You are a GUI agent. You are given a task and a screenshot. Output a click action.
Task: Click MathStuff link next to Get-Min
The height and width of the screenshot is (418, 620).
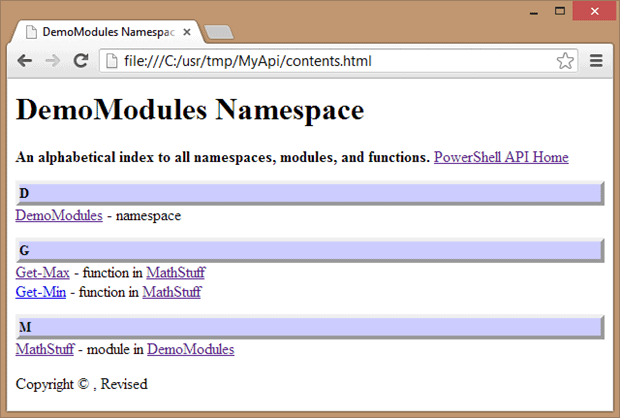tap(172, 292)
